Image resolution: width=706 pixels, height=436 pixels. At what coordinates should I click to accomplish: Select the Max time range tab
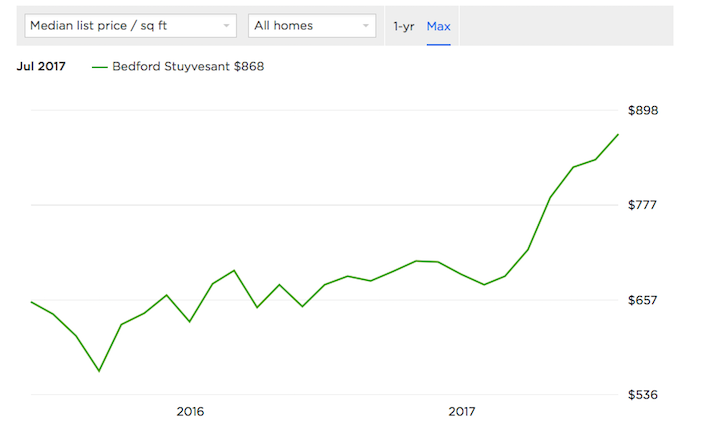[x=439, y=27]
